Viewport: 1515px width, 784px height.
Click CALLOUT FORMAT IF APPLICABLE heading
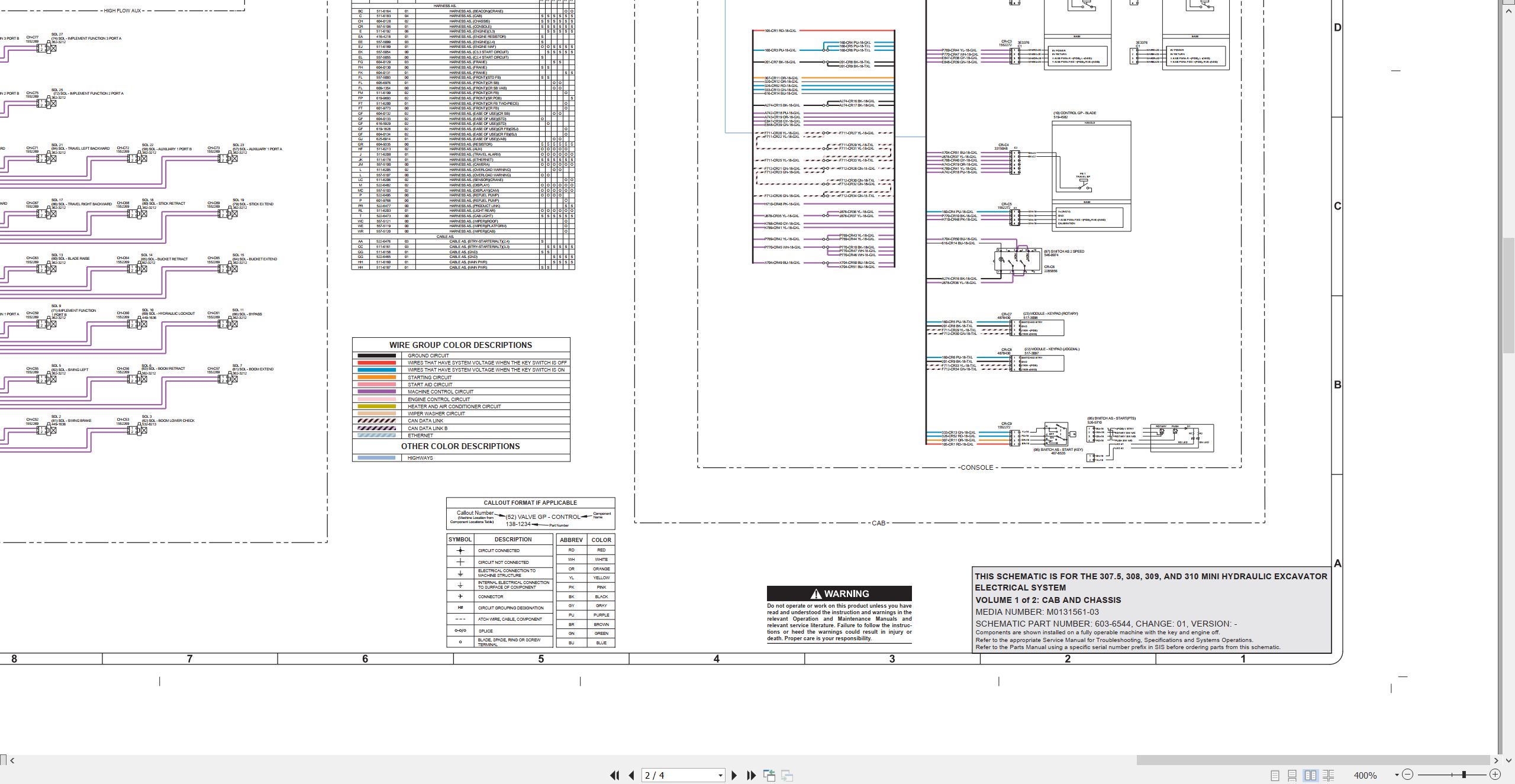pyautogui.click(x=530, y=502)
